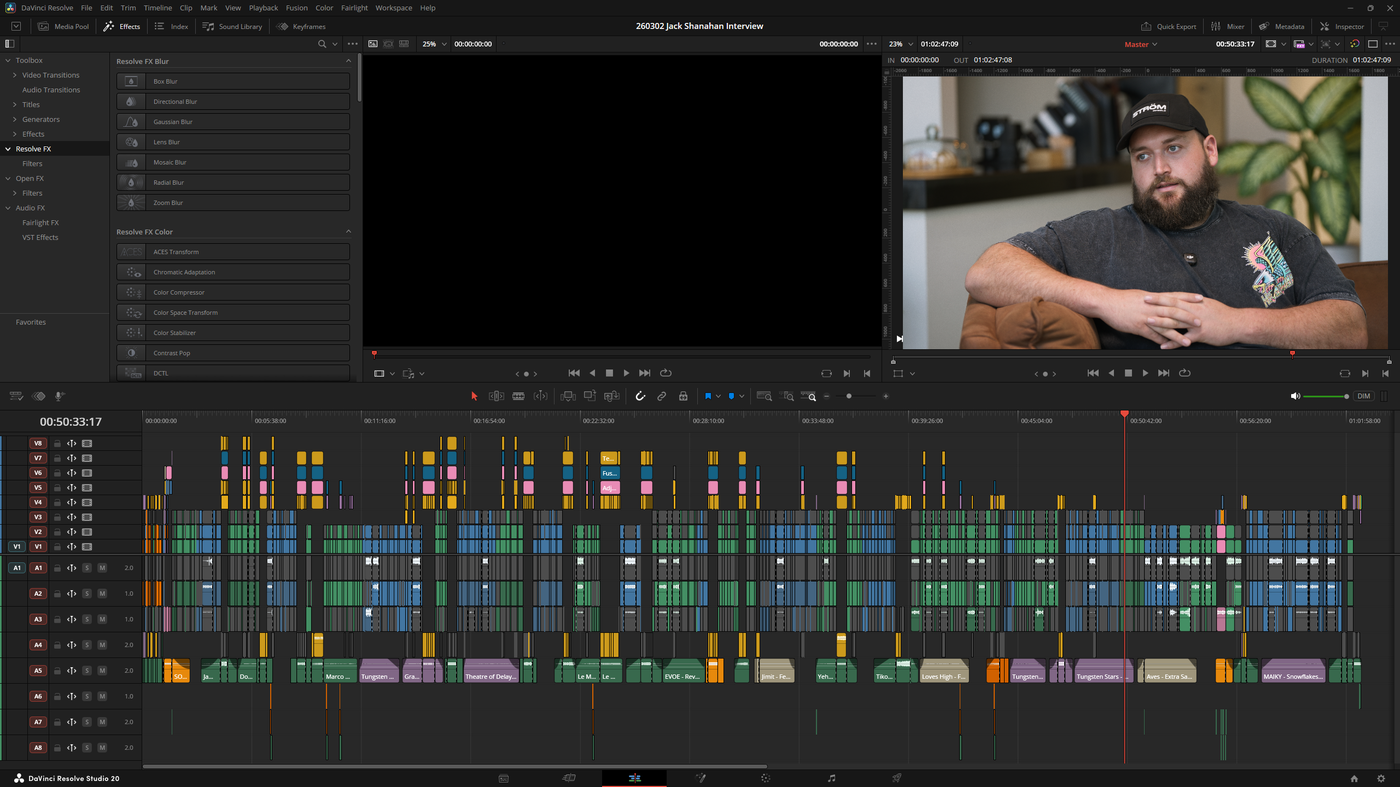This screenshot has width=1400, height=787.
Task: Open the Mixer panel
Action: point(1228,26)
